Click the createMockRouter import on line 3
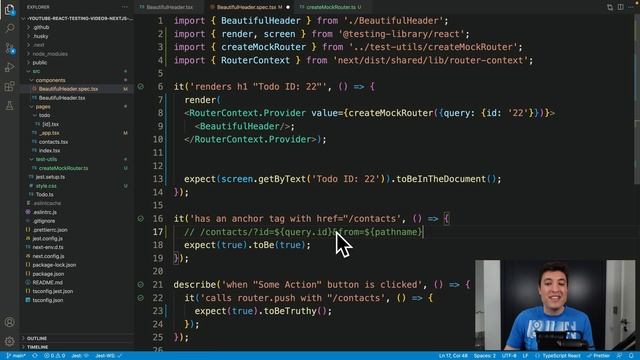 point(263,47)
